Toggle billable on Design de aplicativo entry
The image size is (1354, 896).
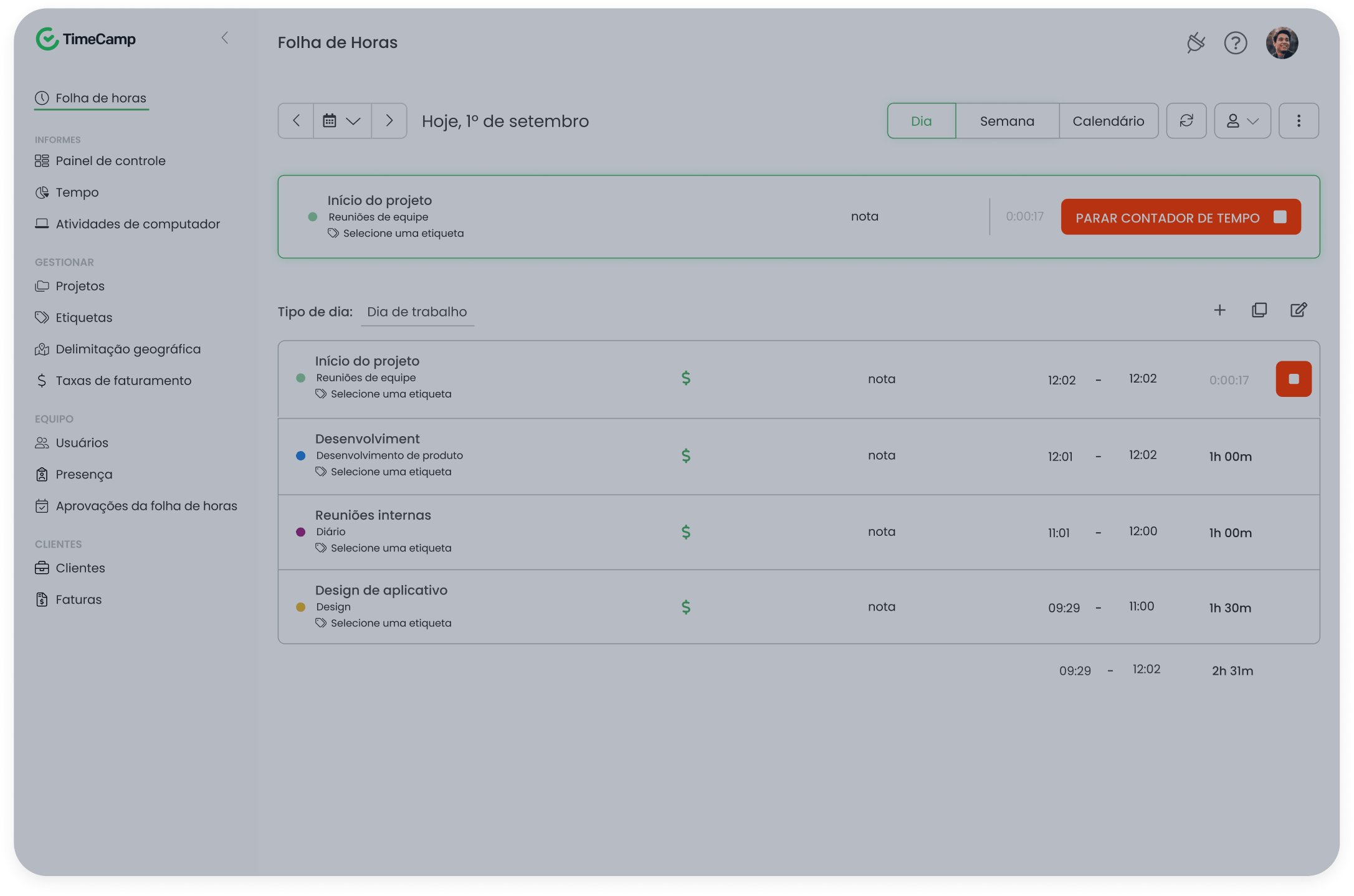pos(686,607)
